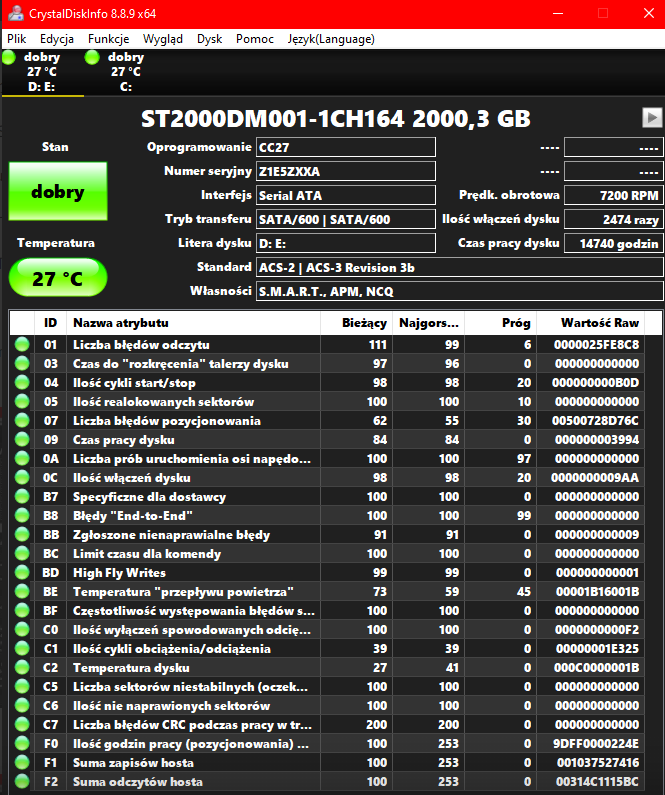Select the Liczba błędów odczytu row
This screenshot has width=665, height=795.
coord(327,345)
